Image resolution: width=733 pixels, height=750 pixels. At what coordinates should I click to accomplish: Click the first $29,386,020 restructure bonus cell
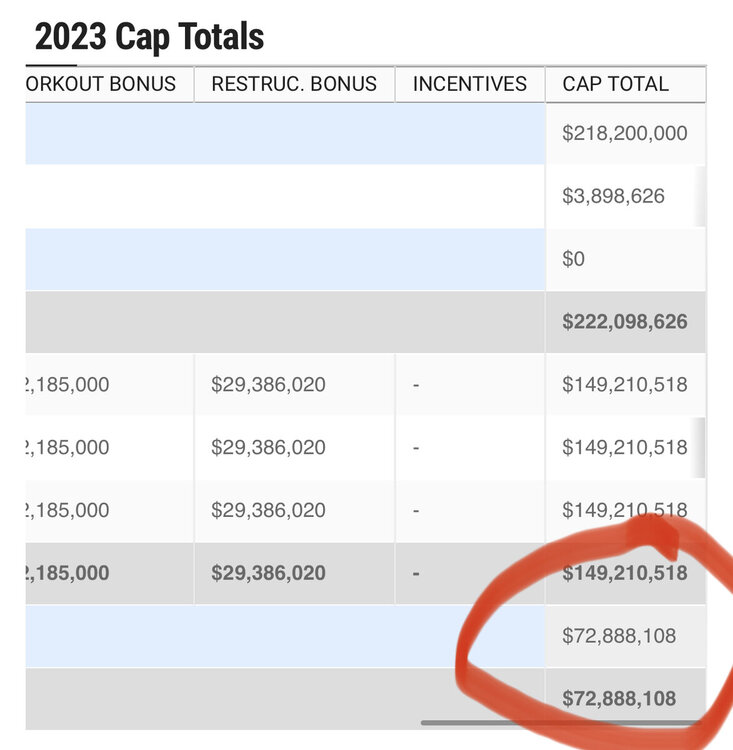(x=294, y=385)
